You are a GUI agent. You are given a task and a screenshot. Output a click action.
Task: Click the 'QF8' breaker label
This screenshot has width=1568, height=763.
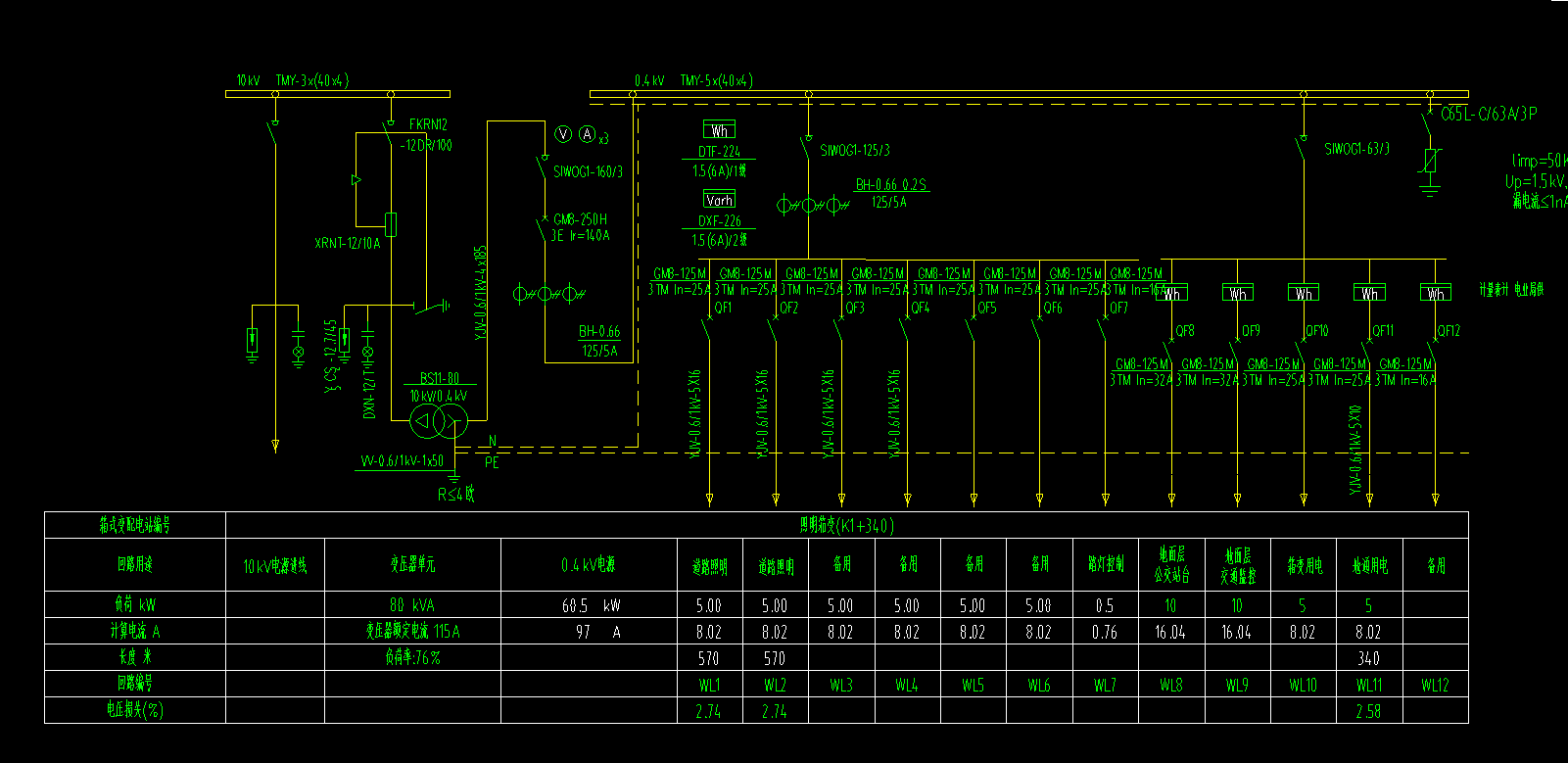pos(1185,331)
